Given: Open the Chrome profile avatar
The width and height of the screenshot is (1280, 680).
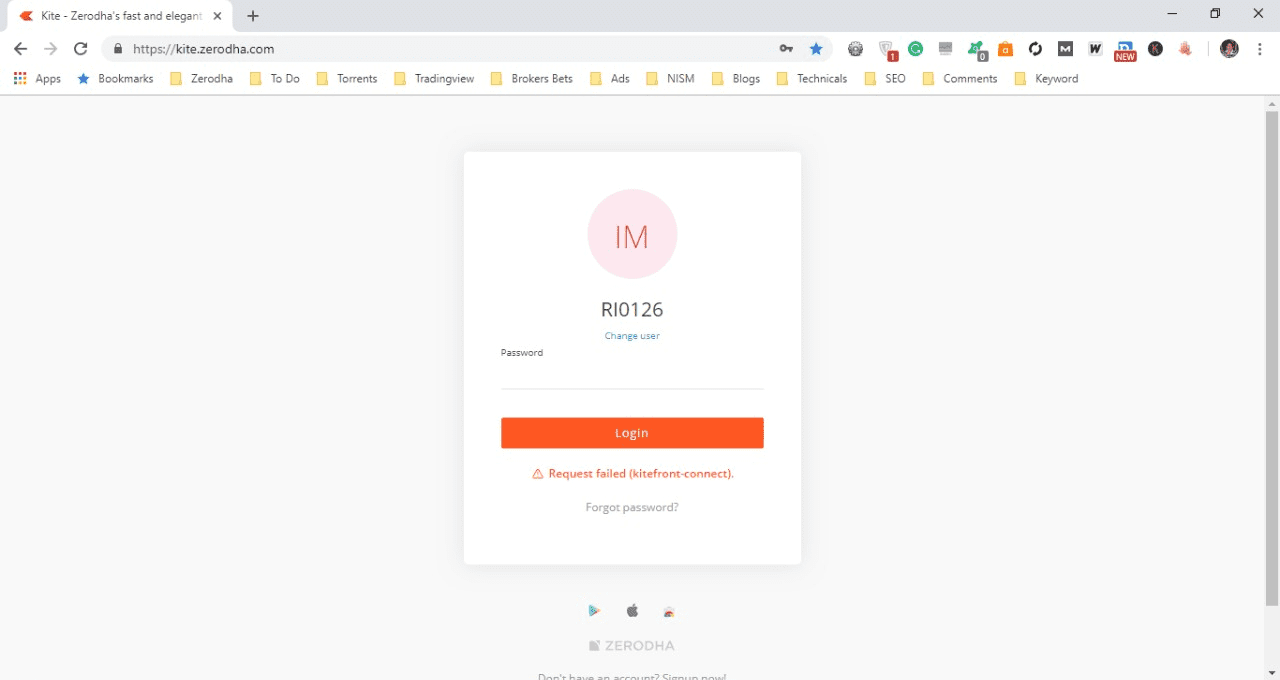Looking at the screenshot, I should click(x=1228, y=48).
